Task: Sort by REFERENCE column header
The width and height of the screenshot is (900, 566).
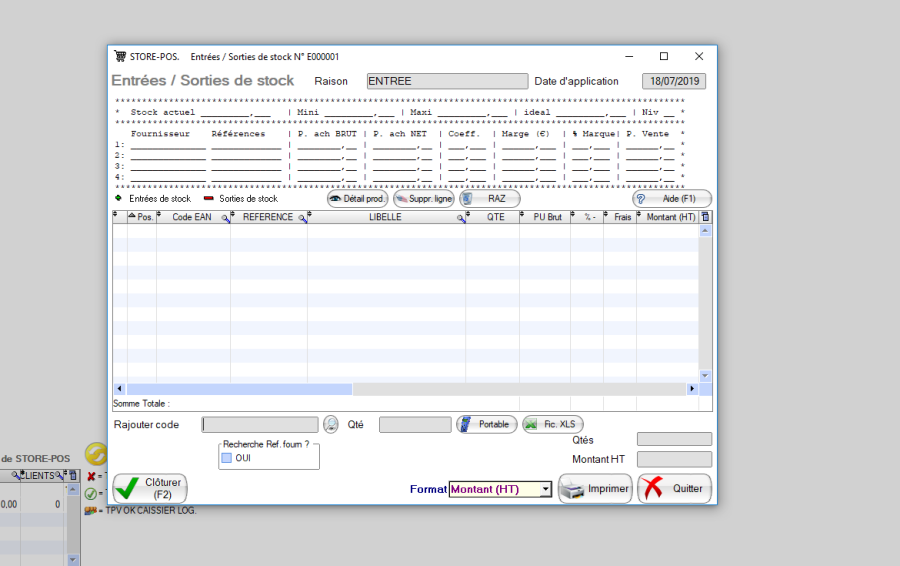Action: [267, 217]
